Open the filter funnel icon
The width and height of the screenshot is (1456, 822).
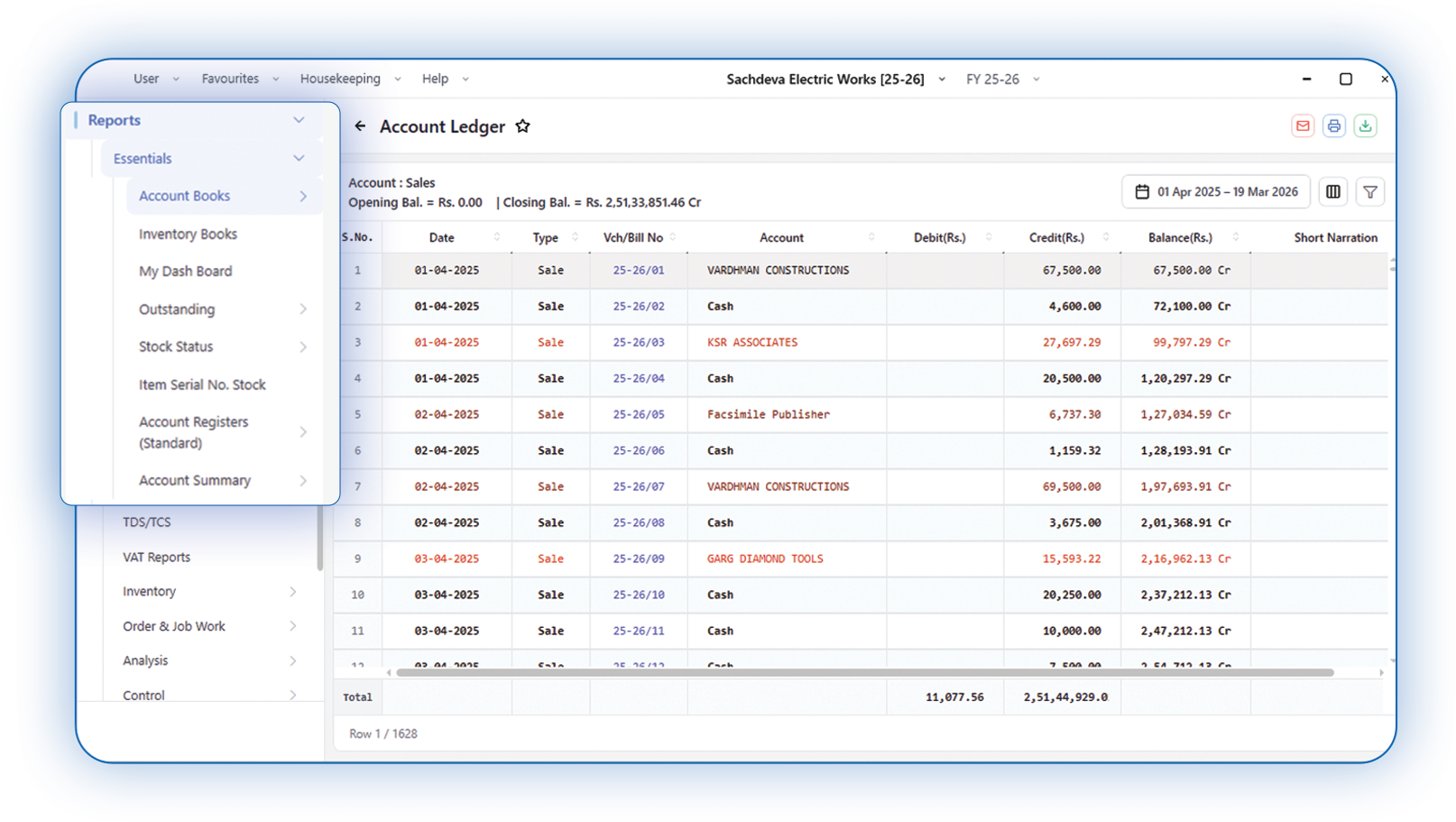point(1370,191)
